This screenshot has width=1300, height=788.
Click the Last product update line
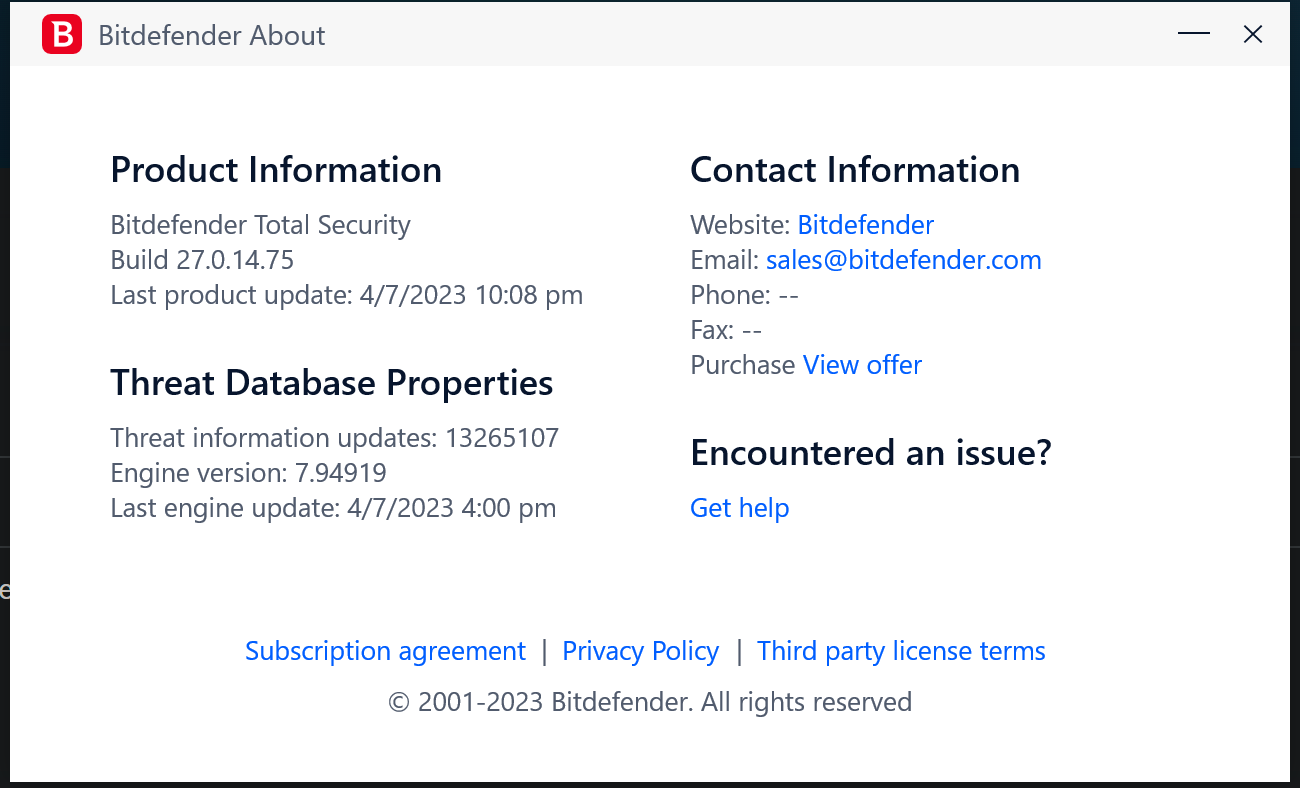click(x=346, y=295)
